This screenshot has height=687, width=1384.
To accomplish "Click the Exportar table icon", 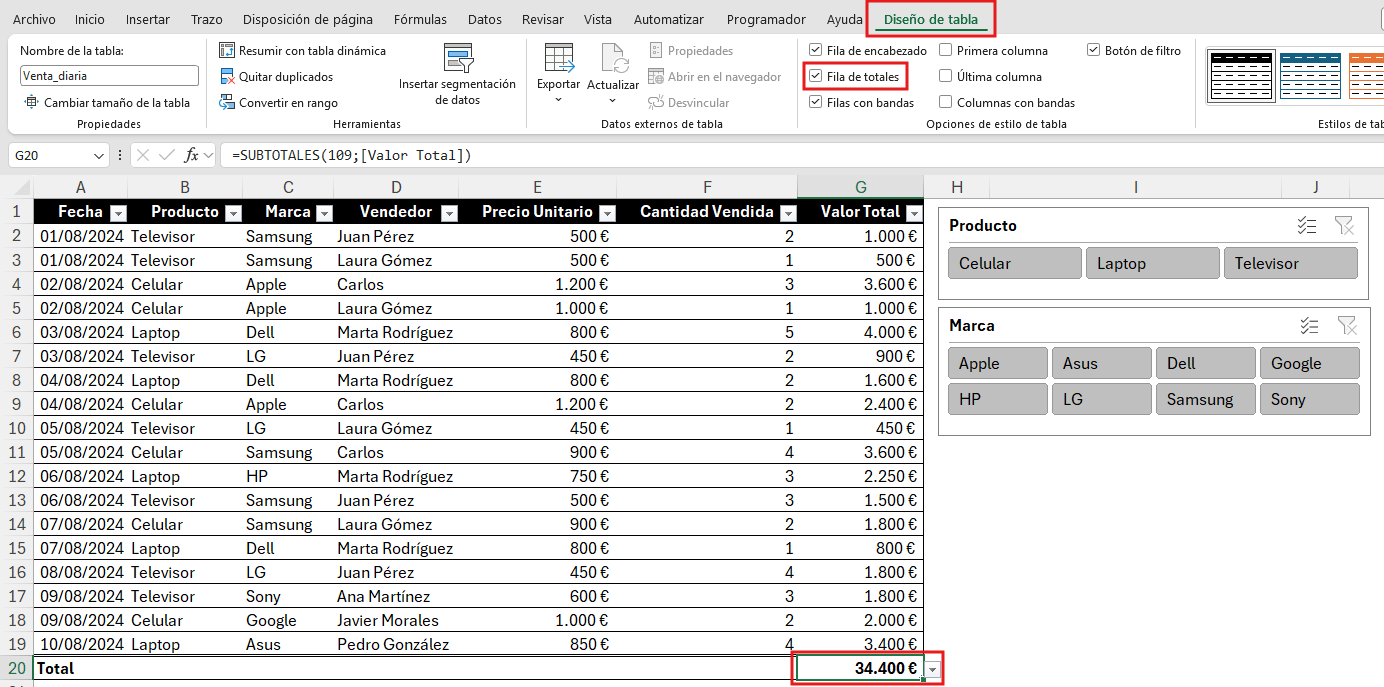I will pos(558,58).
